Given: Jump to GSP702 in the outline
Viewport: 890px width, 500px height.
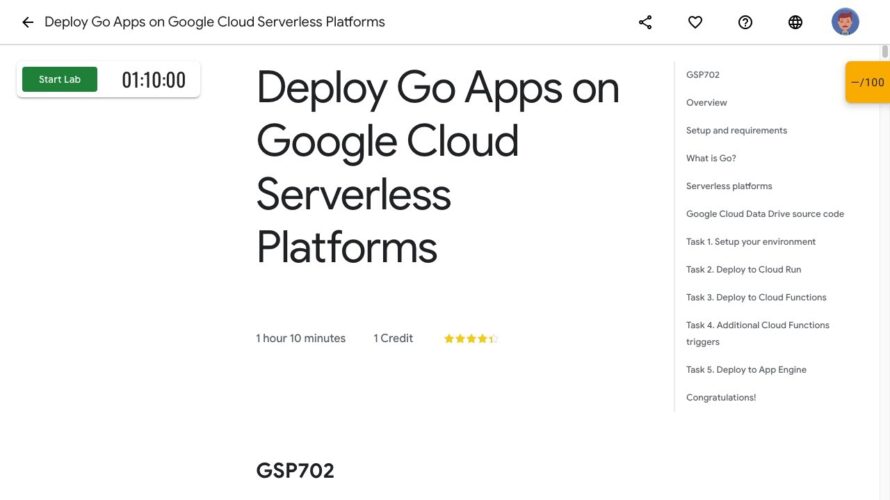Looking at the screenshot, I should pos(703,75).
